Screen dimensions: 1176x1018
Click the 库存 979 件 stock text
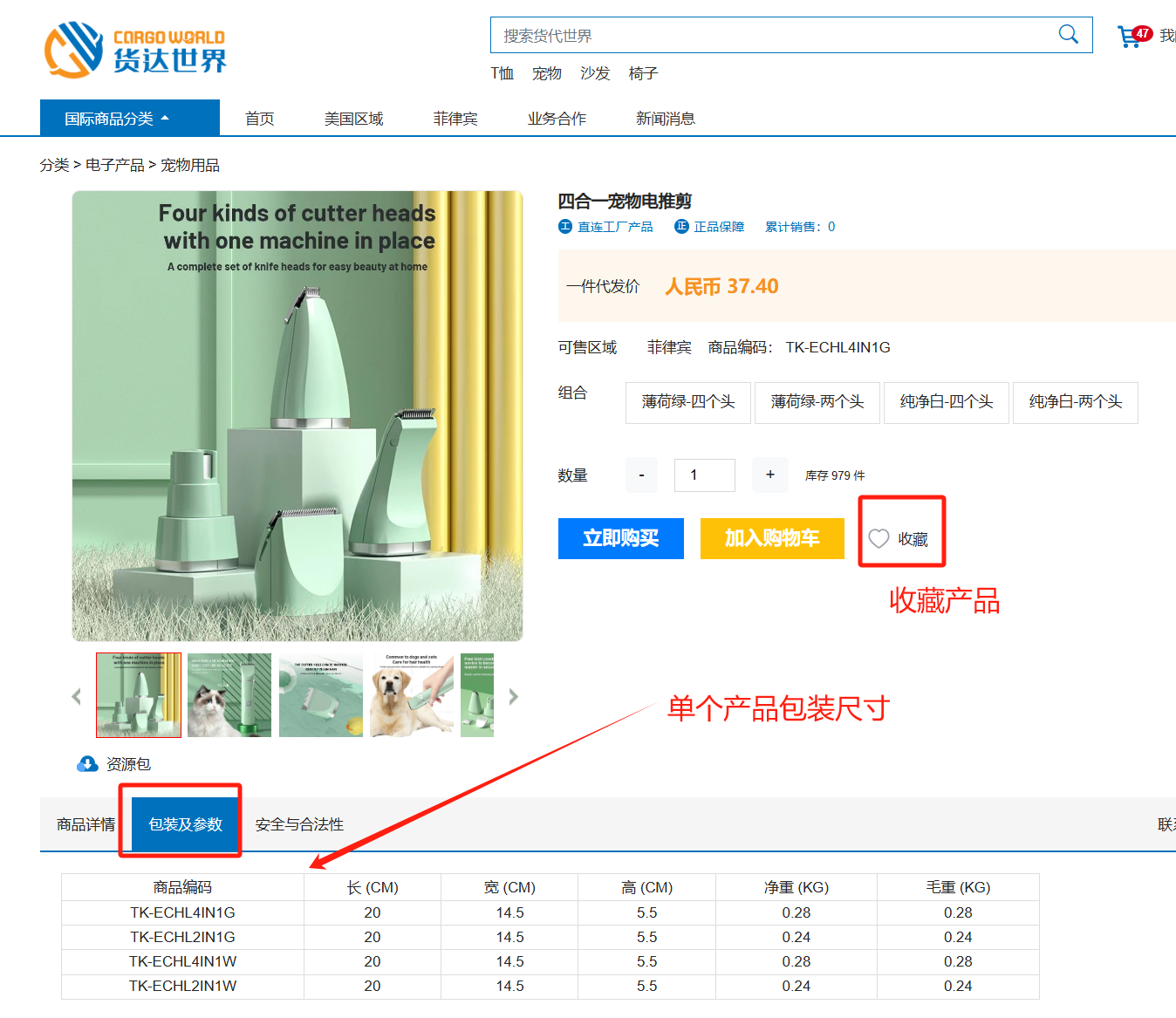835,475
